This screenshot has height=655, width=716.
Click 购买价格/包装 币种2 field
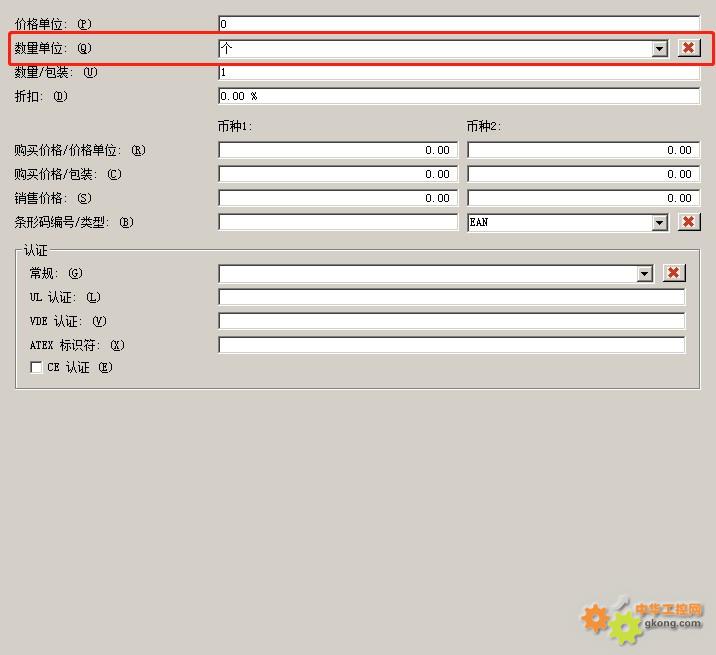click(x=584, y=174)
